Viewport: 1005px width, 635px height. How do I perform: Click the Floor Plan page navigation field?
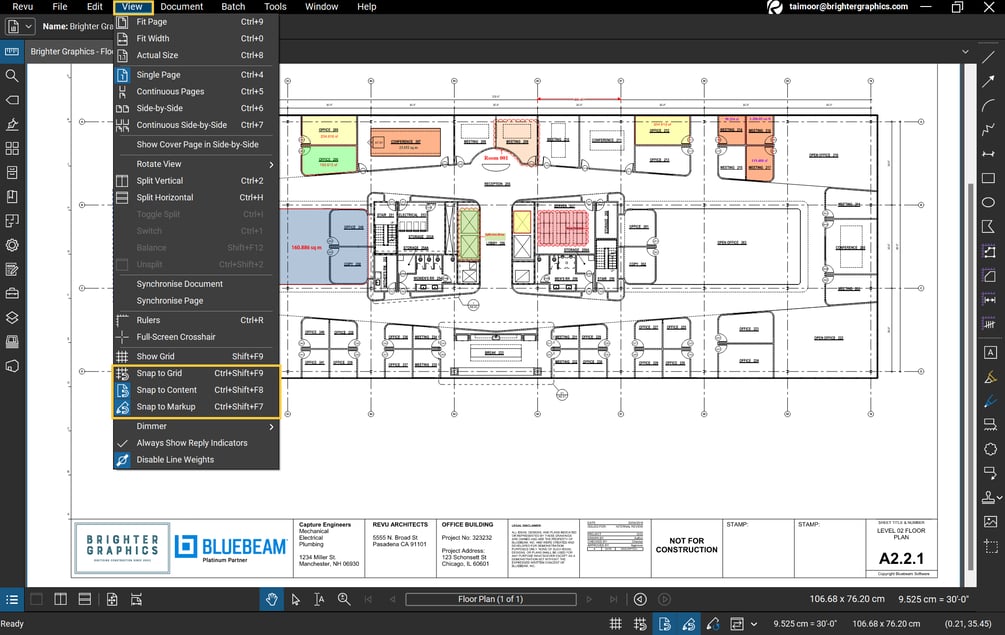pyautogui.click(x=490, y=599)
